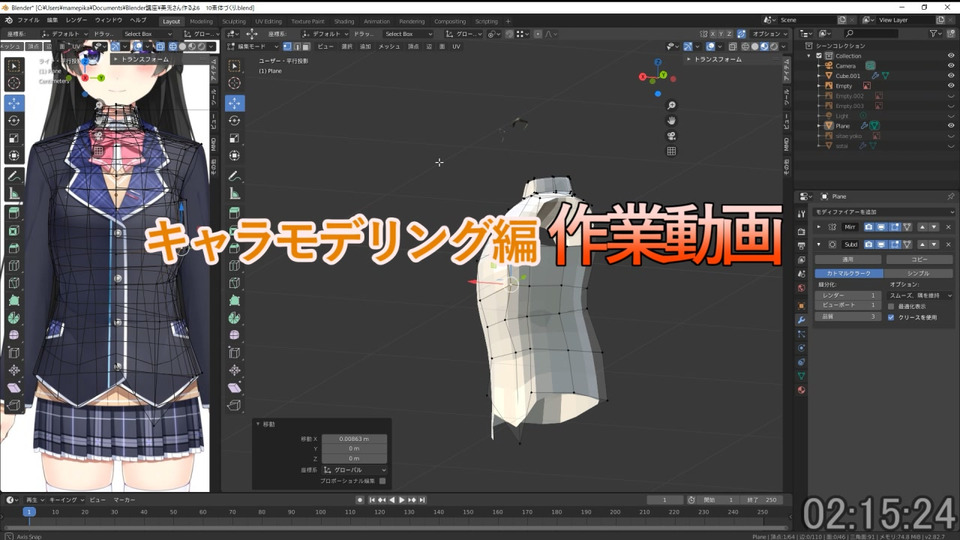
Task: Switch perspective/orthographic grid icon in viewport
Action: click(671, 151)
